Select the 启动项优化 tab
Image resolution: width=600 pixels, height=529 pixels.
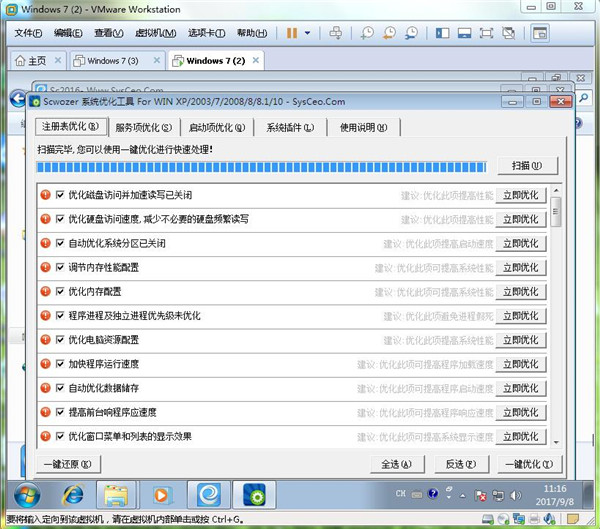pyautogui.click(x=217, y=127)
